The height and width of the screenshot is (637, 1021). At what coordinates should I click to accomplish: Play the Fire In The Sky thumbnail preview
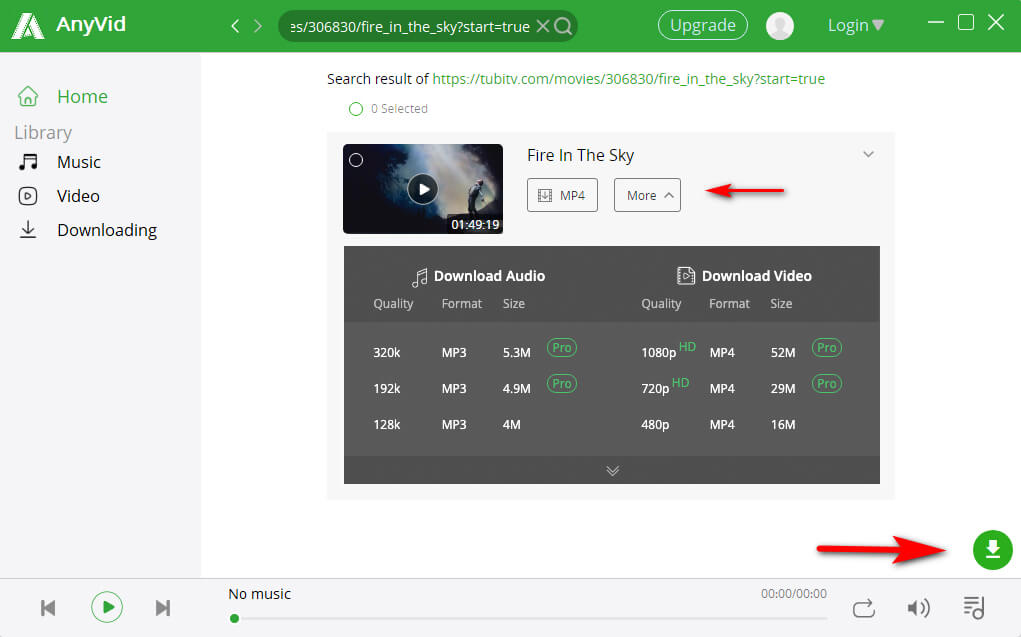423,189
